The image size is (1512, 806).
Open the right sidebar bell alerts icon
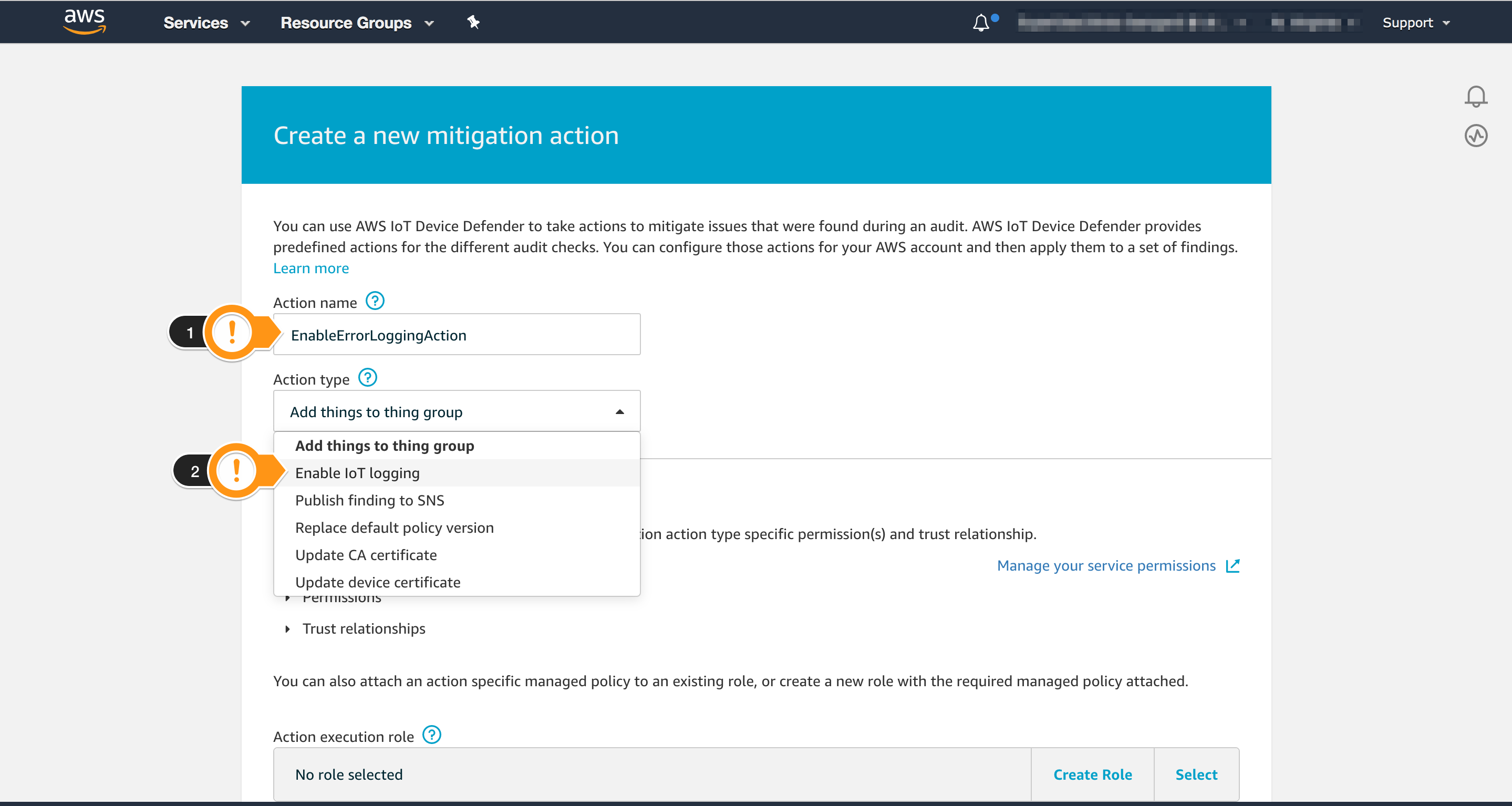coord(1476,97)
